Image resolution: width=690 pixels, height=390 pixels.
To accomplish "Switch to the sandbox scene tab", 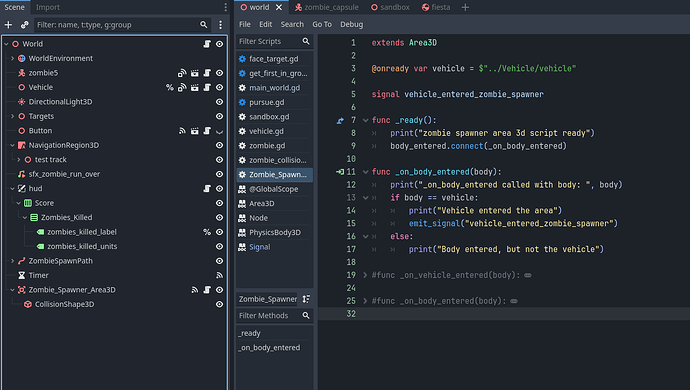I will [390, 7].
